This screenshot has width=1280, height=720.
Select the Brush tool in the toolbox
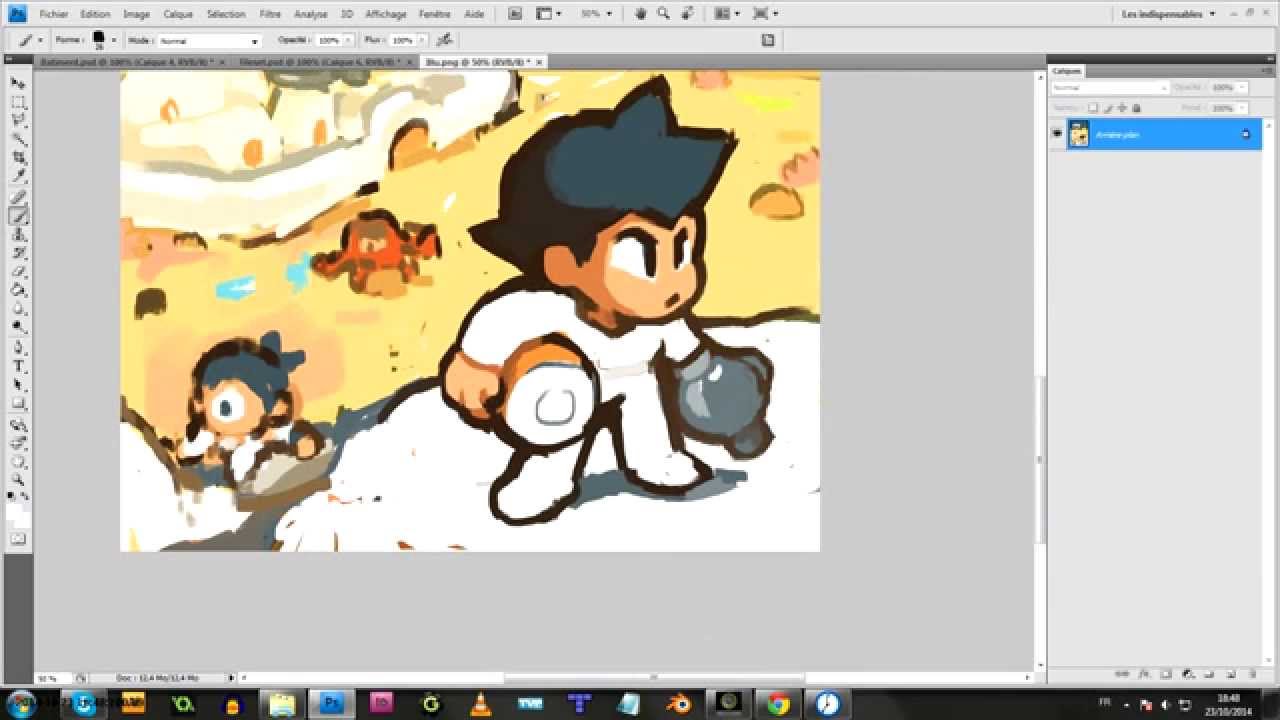point(18,215)
